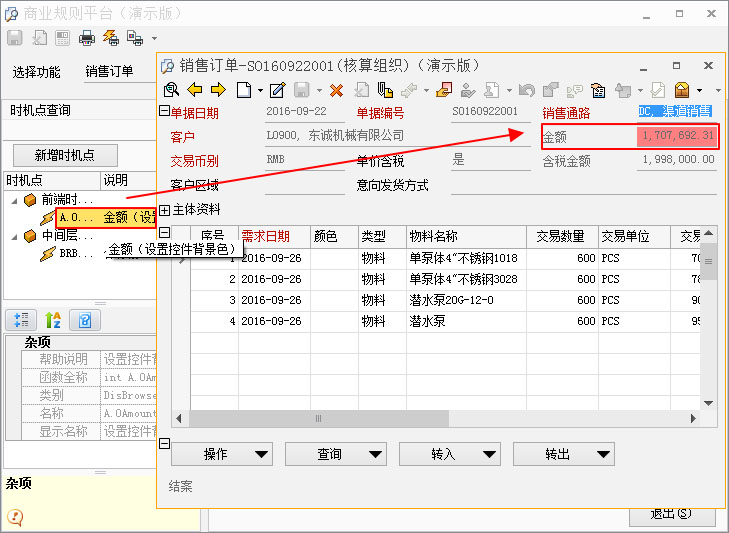Viewport: 729px width, 533px height.
Task: Select the BRB item under 中间层 node
Action: (80, 253)
